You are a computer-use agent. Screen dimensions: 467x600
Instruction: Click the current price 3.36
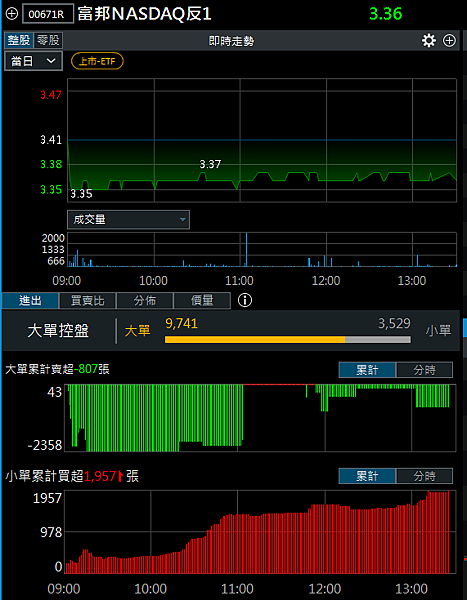pos(385,14)
